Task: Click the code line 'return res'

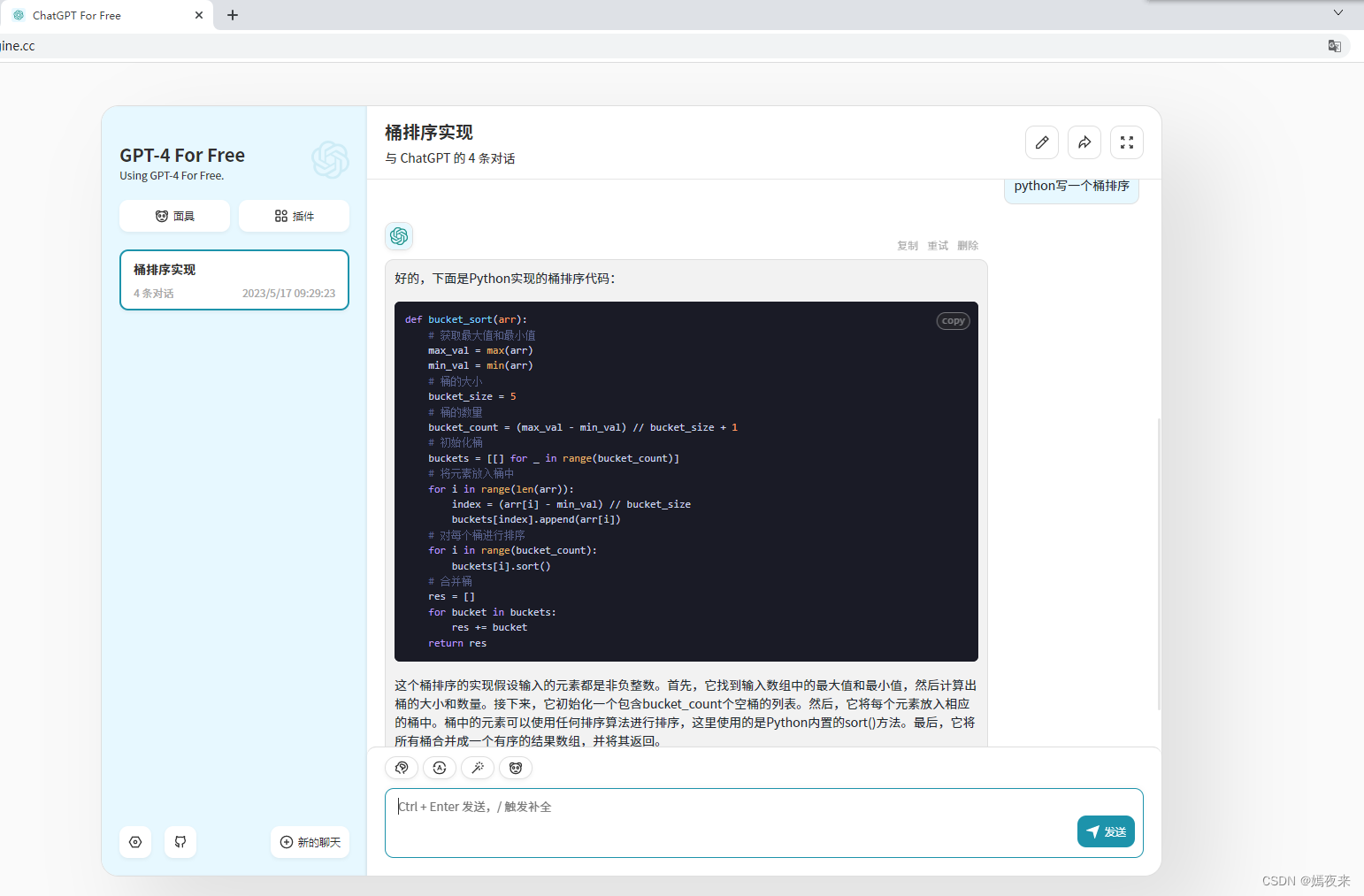Action: coord(457,643)
